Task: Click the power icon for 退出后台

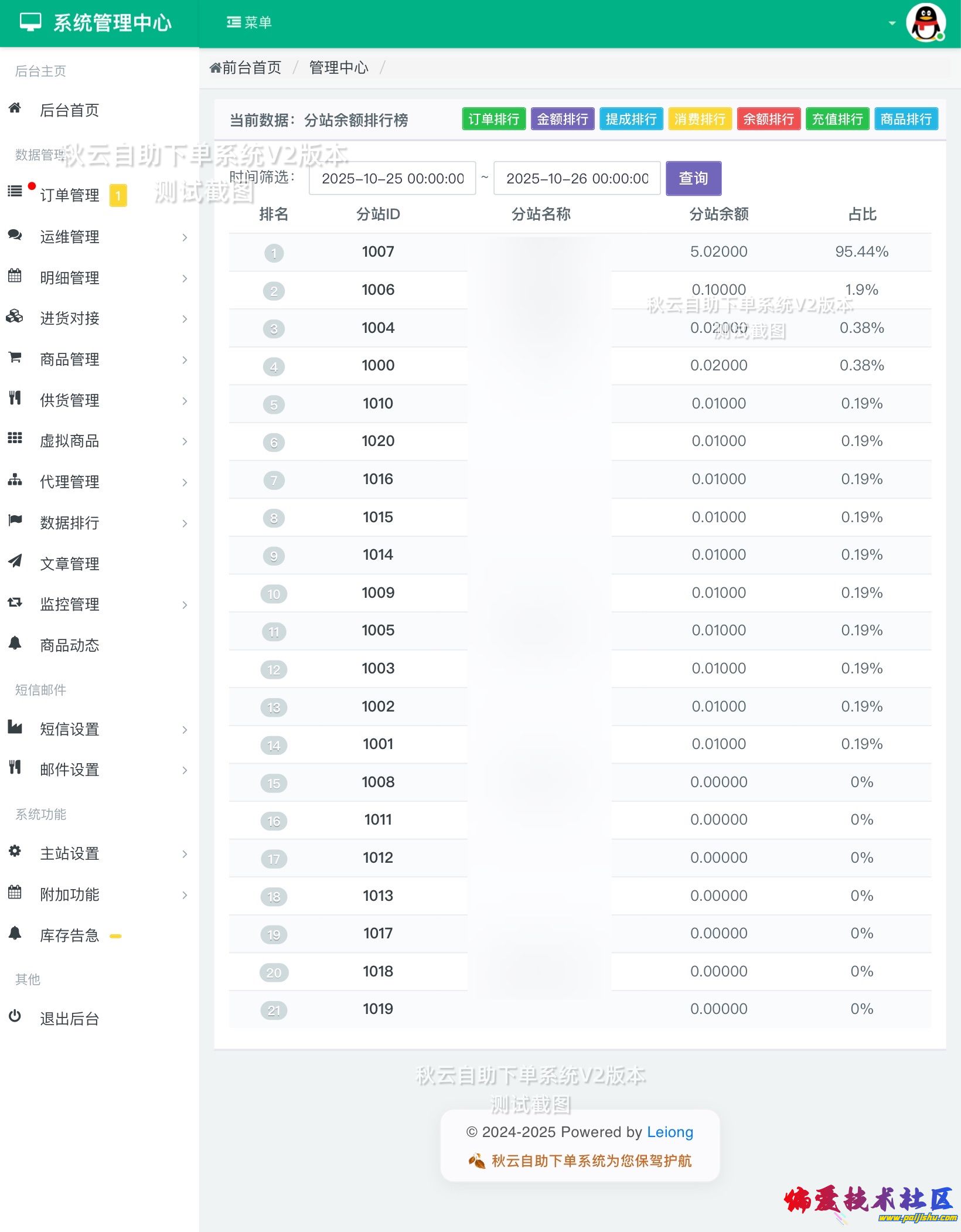Action: click(15, 1016)
